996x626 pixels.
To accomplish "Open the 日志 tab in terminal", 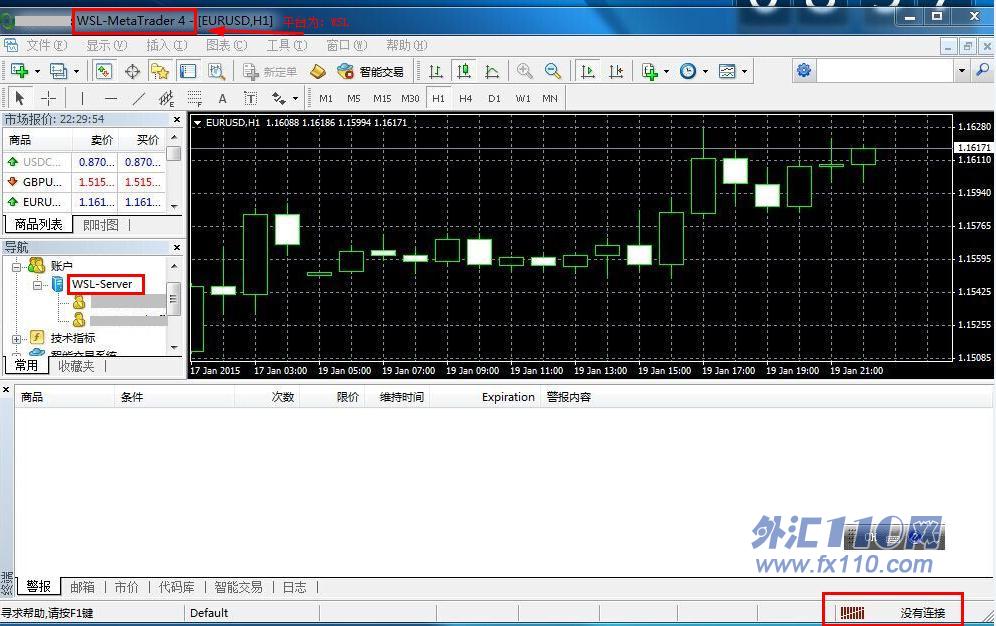I will click(294, 587).
